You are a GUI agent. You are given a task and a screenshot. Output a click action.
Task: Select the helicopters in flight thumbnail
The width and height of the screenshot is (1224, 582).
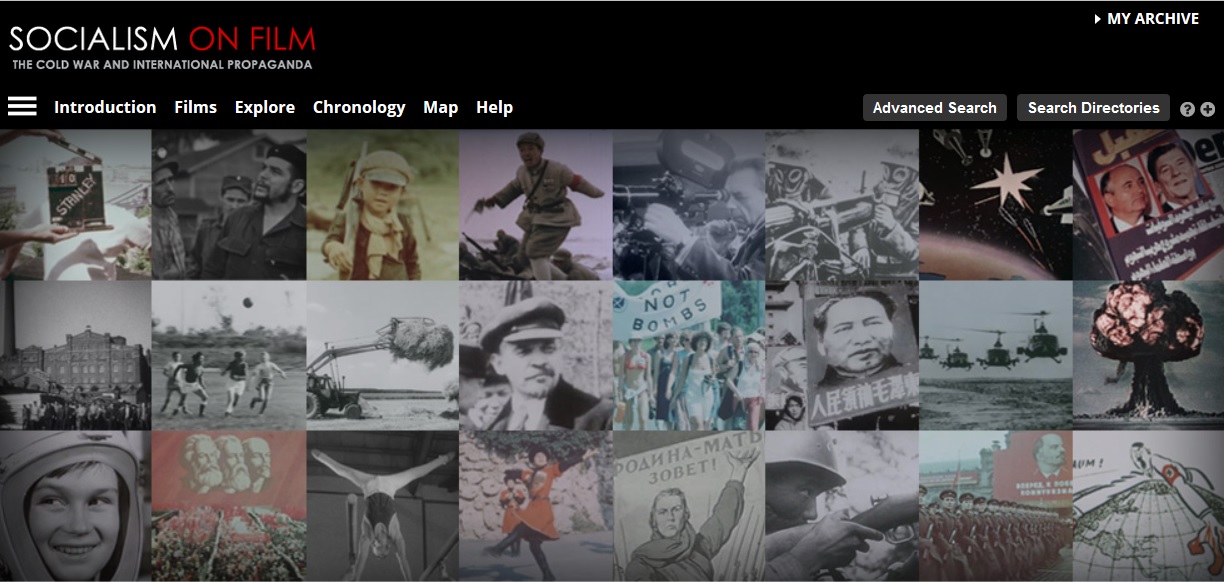995,355
